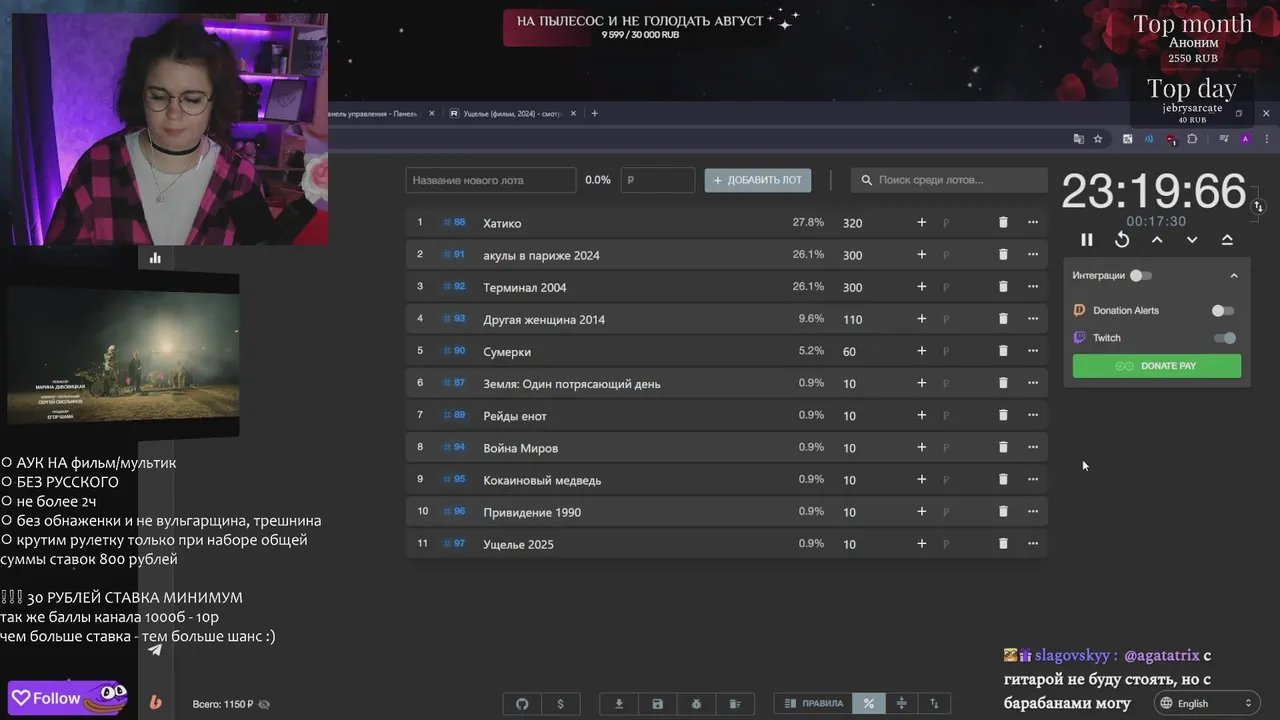
Task: Enable the Donation Alerts integration switch
Action: pyautogui.click(x=1223, y=311)
